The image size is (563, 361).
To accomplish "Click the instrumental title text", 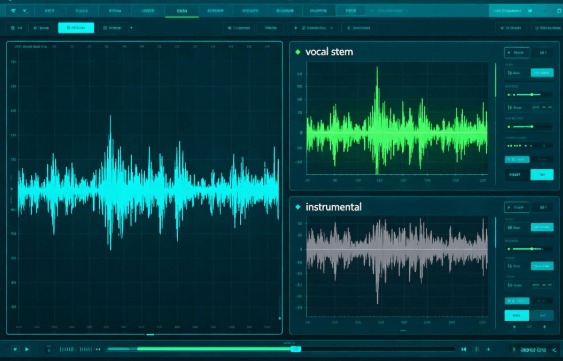I will point(334,207).
